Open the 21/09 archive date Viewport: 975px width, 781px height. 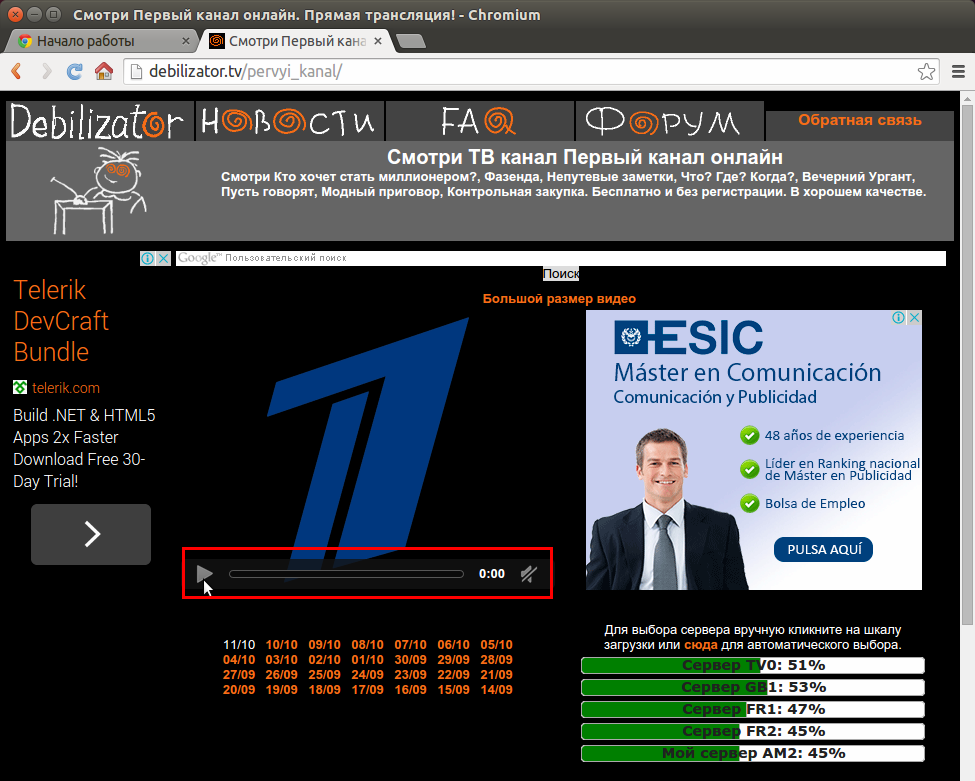(x=496, y=675)
